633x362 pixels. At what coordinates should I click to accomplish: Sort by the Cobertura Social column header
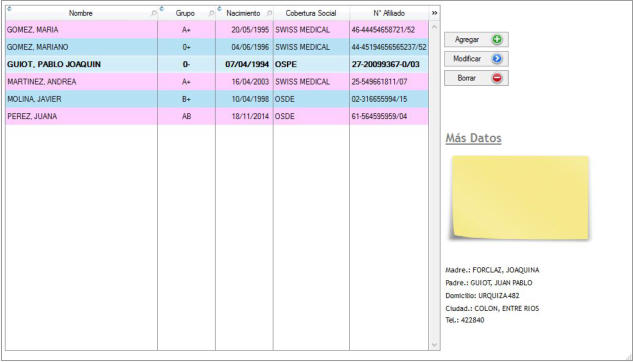coord(311,13)
